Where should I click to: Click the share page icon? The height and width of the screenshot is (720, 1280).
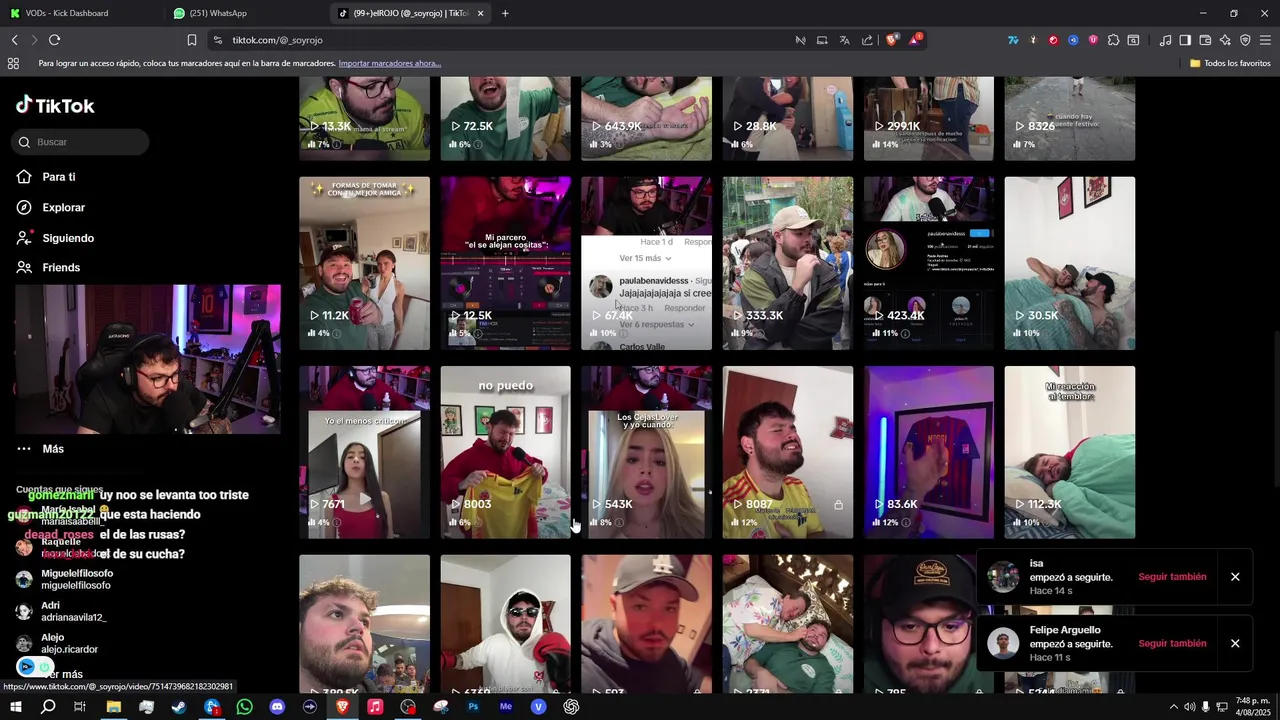click(x=867, y=40)
